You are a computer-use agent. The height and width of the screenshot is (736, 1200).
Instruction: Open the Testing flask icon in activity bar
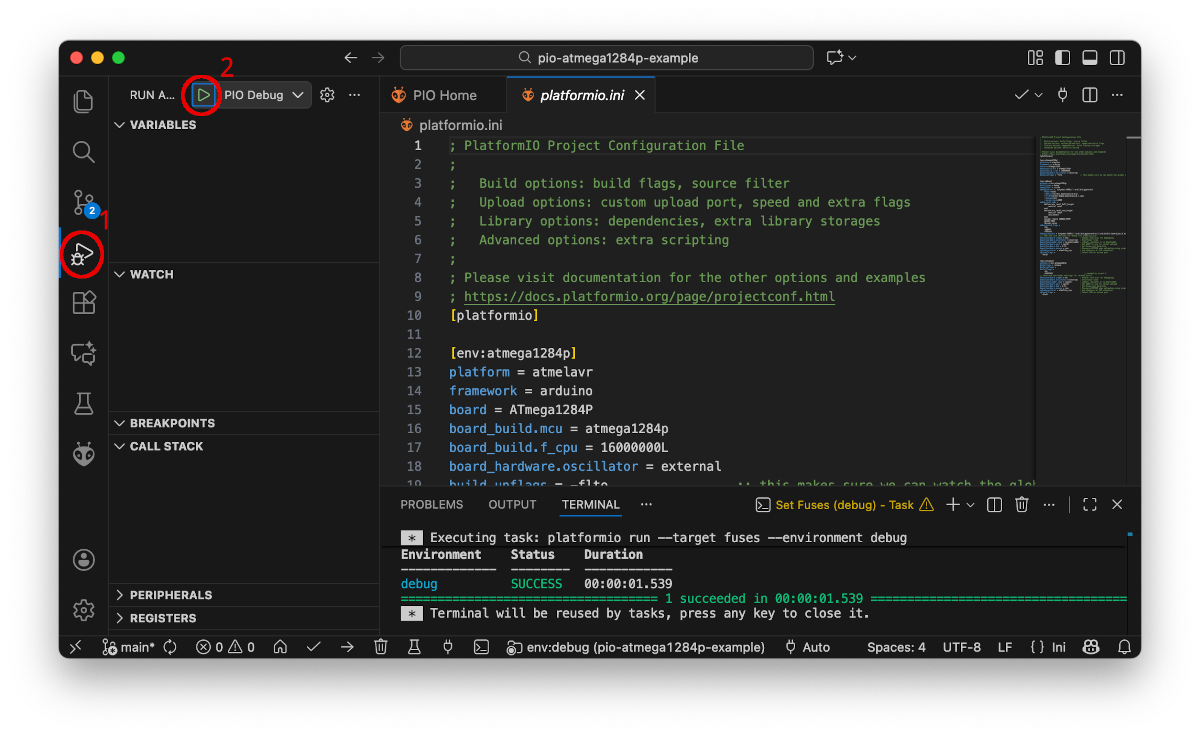pyautogui.click(x=84, y=403)
